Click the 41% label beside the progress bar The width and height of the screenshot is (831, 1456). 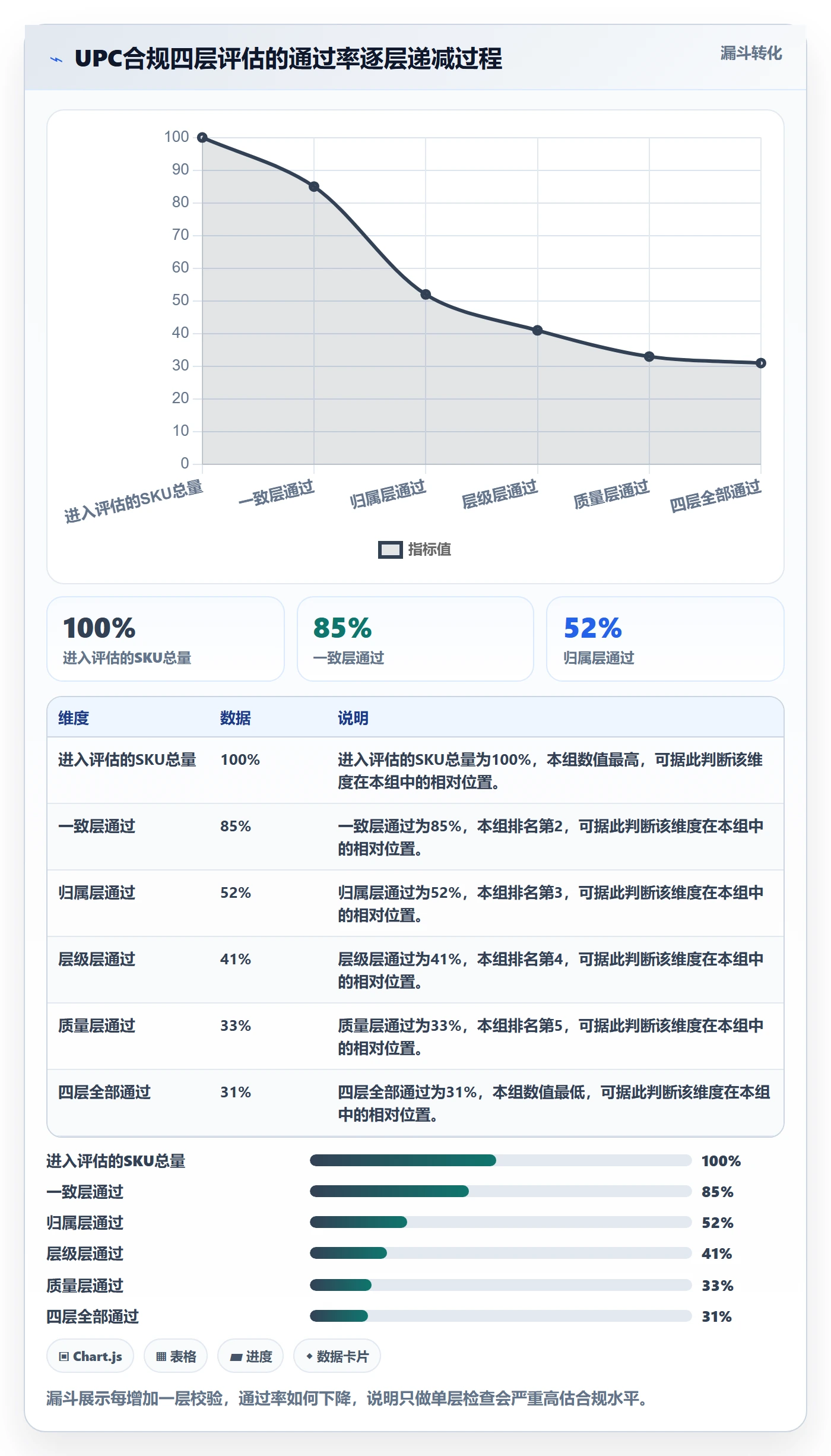pos(717,1254)
